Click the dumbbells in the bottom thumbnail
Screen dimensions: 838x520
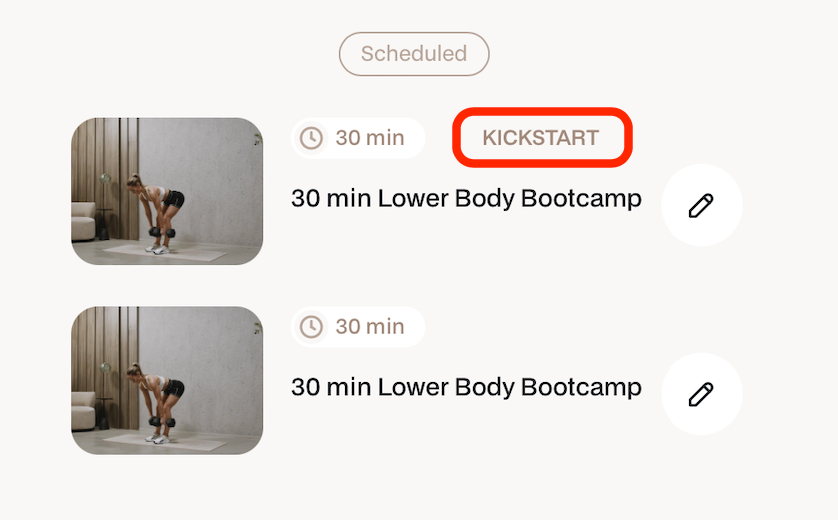pyautogui.click(x=162, y=422)
